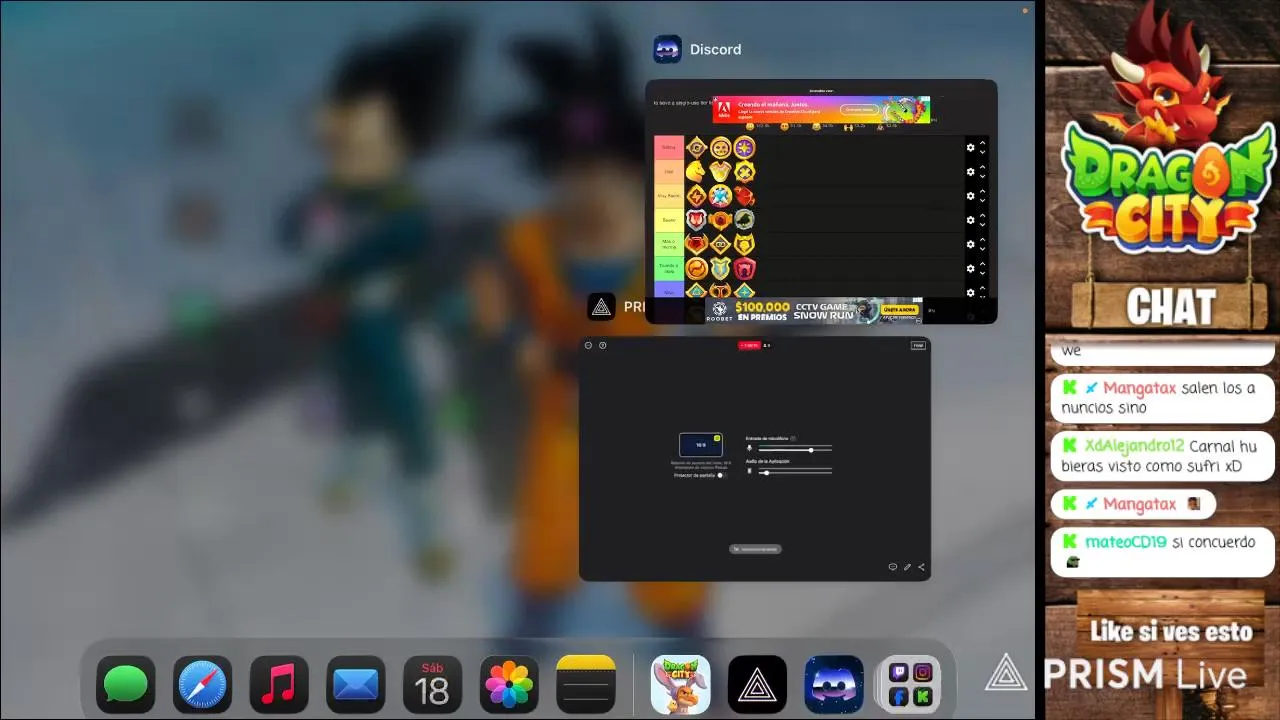Open settings gear for the orange tier row
1280x720 pixels.
tap(970, 172)
